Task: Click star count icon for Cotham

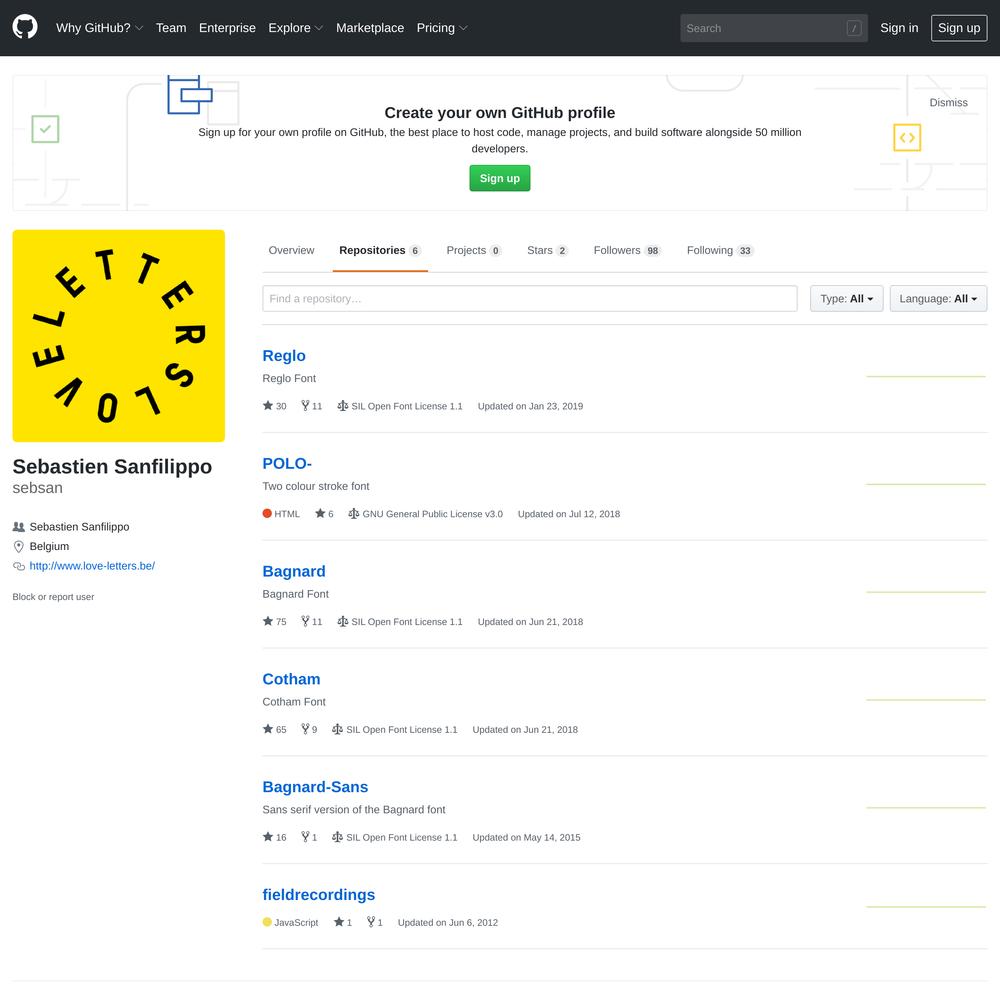Action: 268,729
